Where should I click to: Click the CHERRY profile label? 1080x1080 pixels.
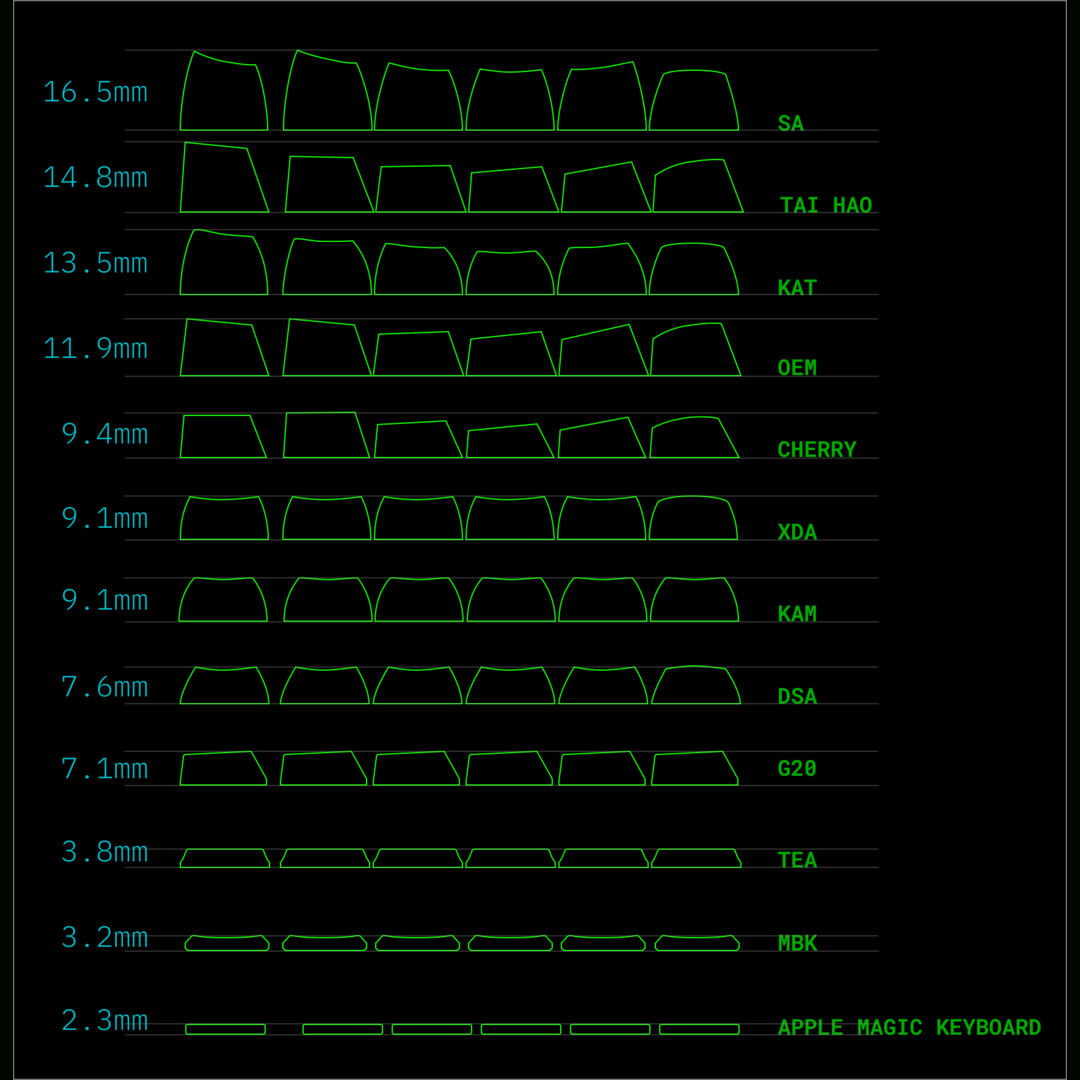(x=816, y=450)
